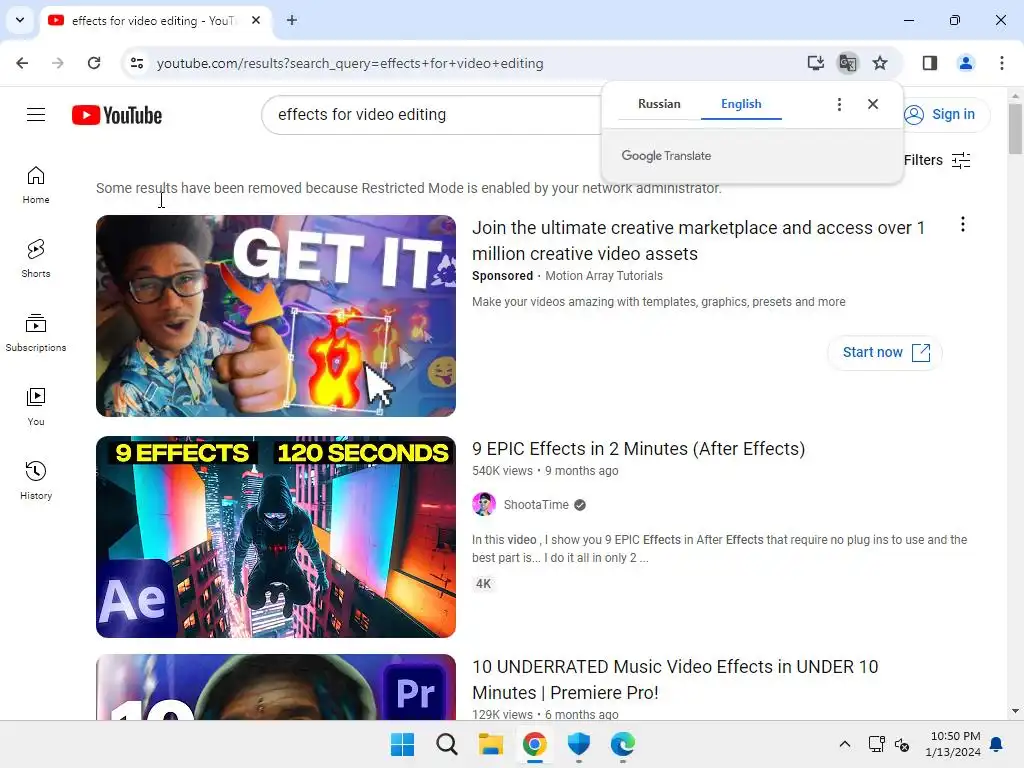The height and width of the screenshot is (768, 1024).
Task: Open Chrome side panel
Action: point(929,63)
